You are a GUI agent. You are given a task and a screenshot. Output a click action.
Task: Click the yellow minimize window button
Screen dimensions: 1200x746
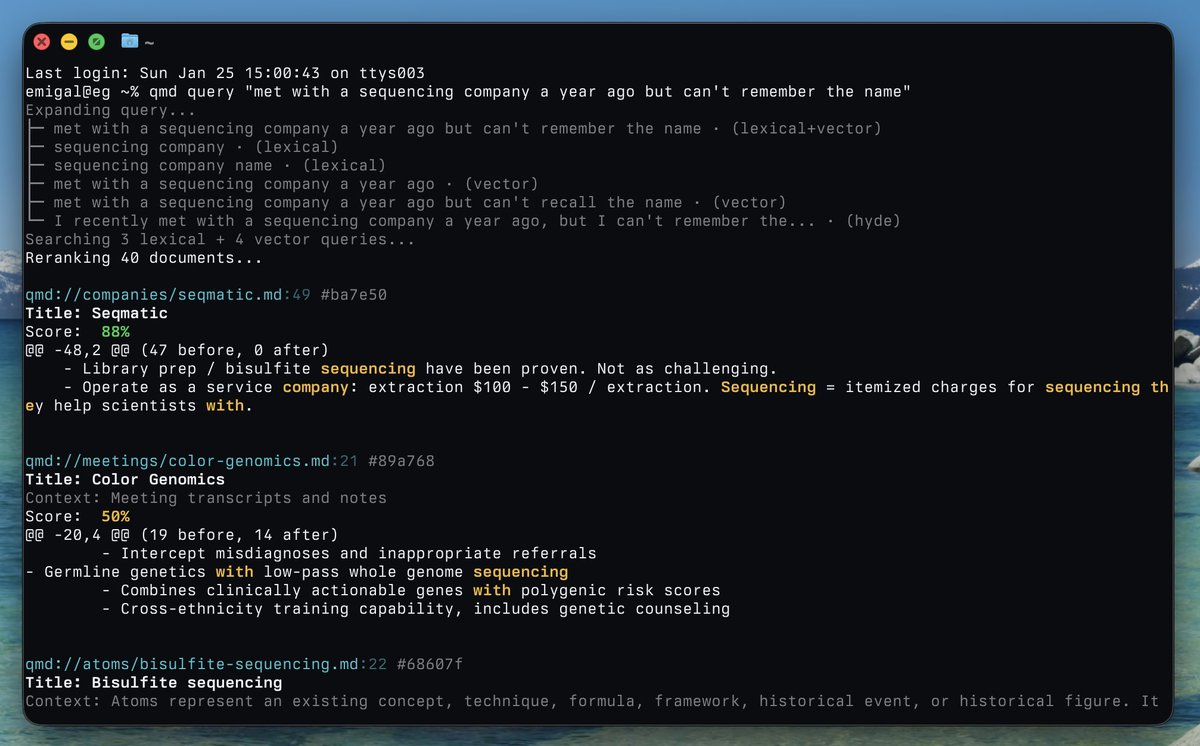(x=69, y=42)
